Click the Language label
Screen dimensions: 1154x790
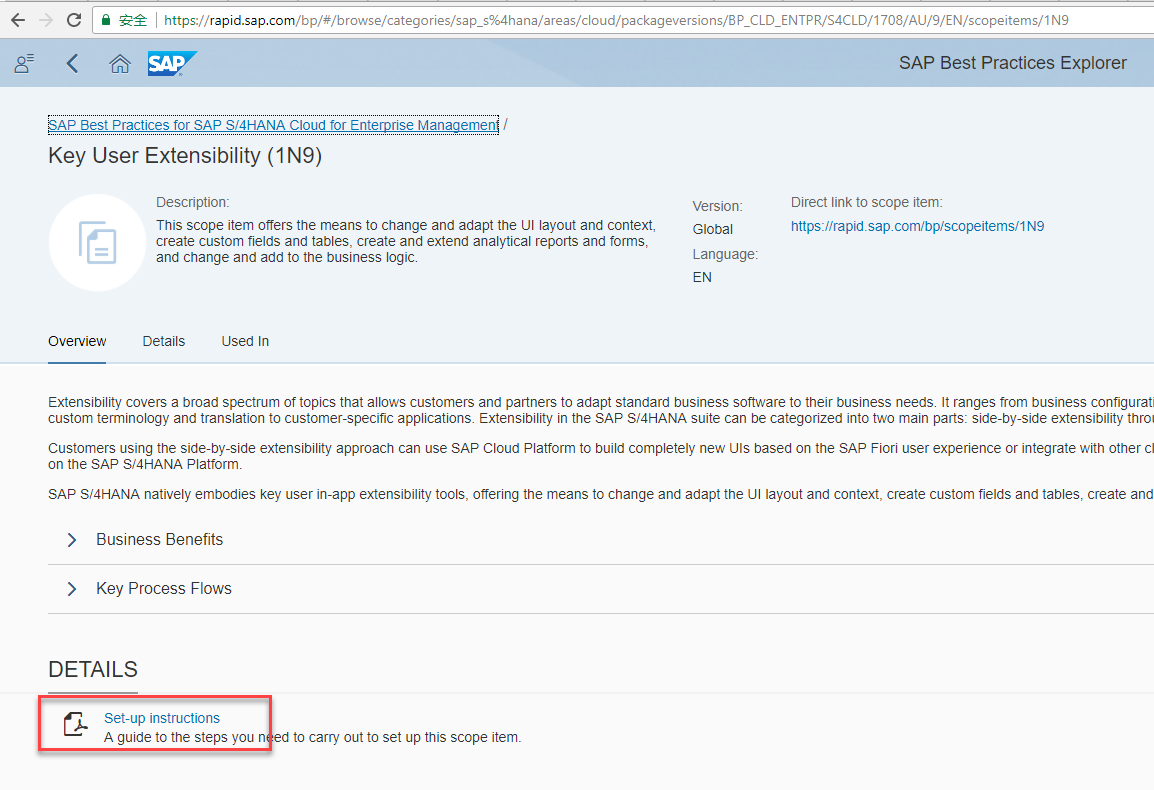(x=725, y=254)
